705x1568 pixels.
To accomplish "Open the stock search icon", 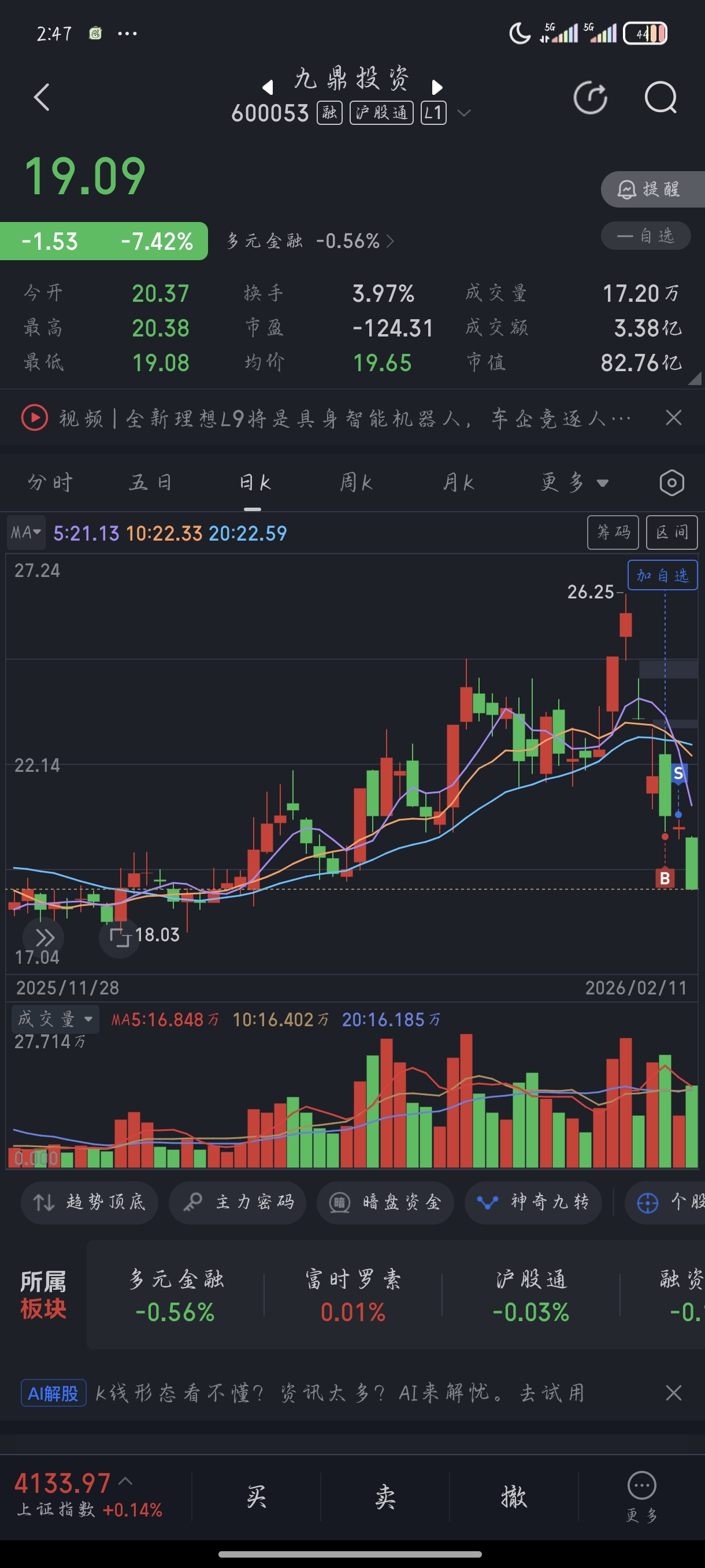I will [660, 97].
